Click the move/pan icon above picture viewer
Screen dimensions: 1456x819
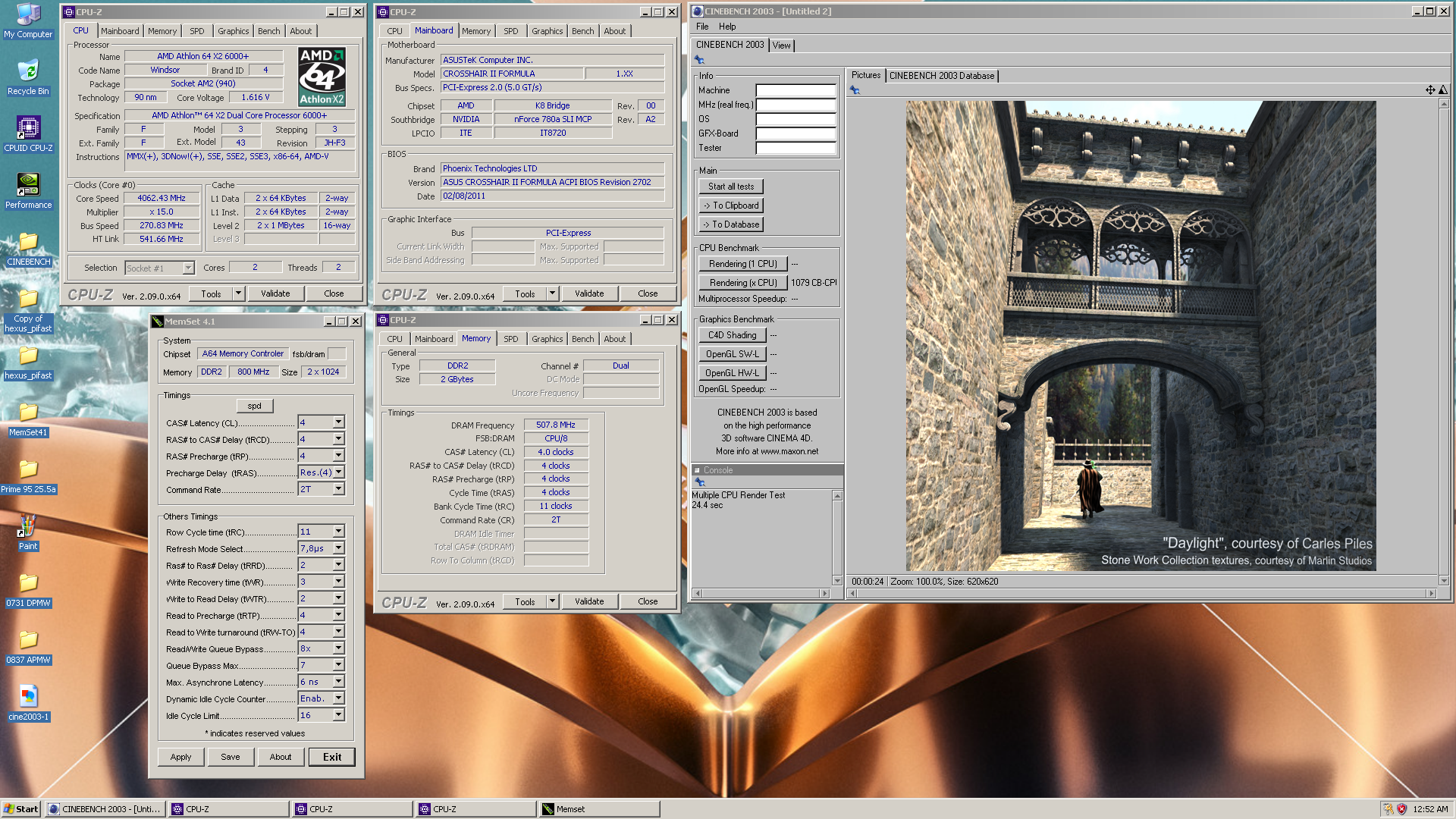pyautogui.click(x=1430, y=90)
